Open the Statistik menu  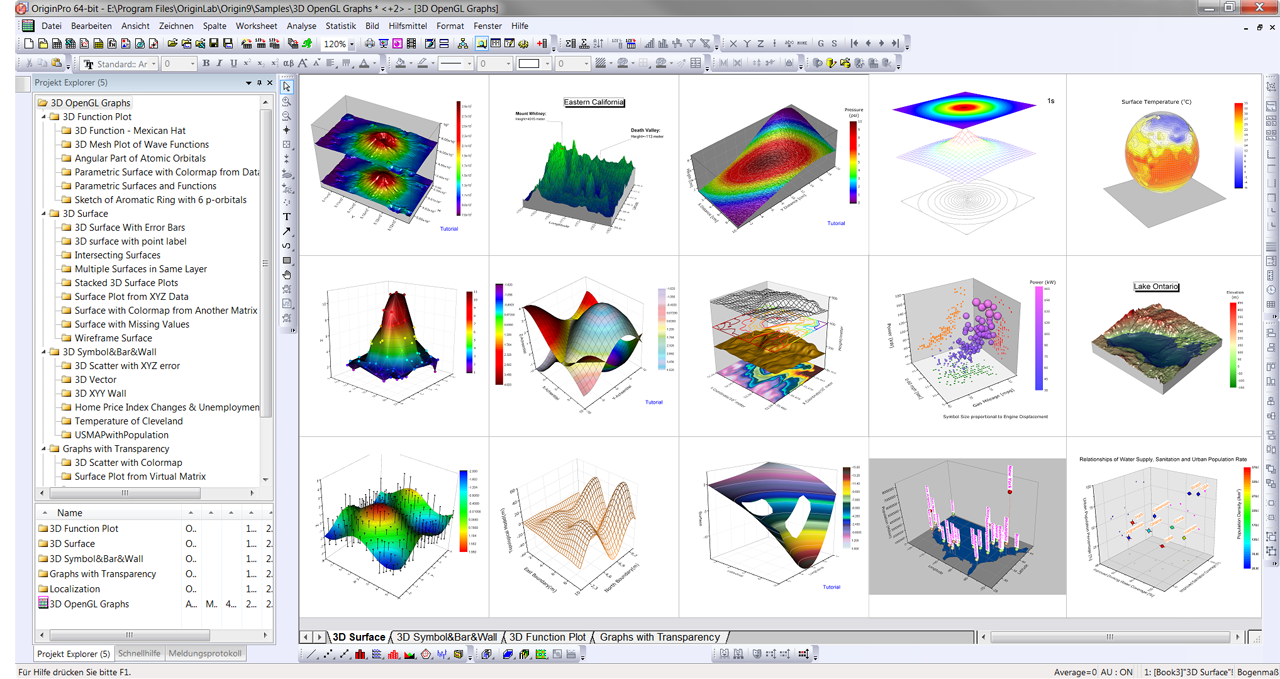[x=341, y=25]
